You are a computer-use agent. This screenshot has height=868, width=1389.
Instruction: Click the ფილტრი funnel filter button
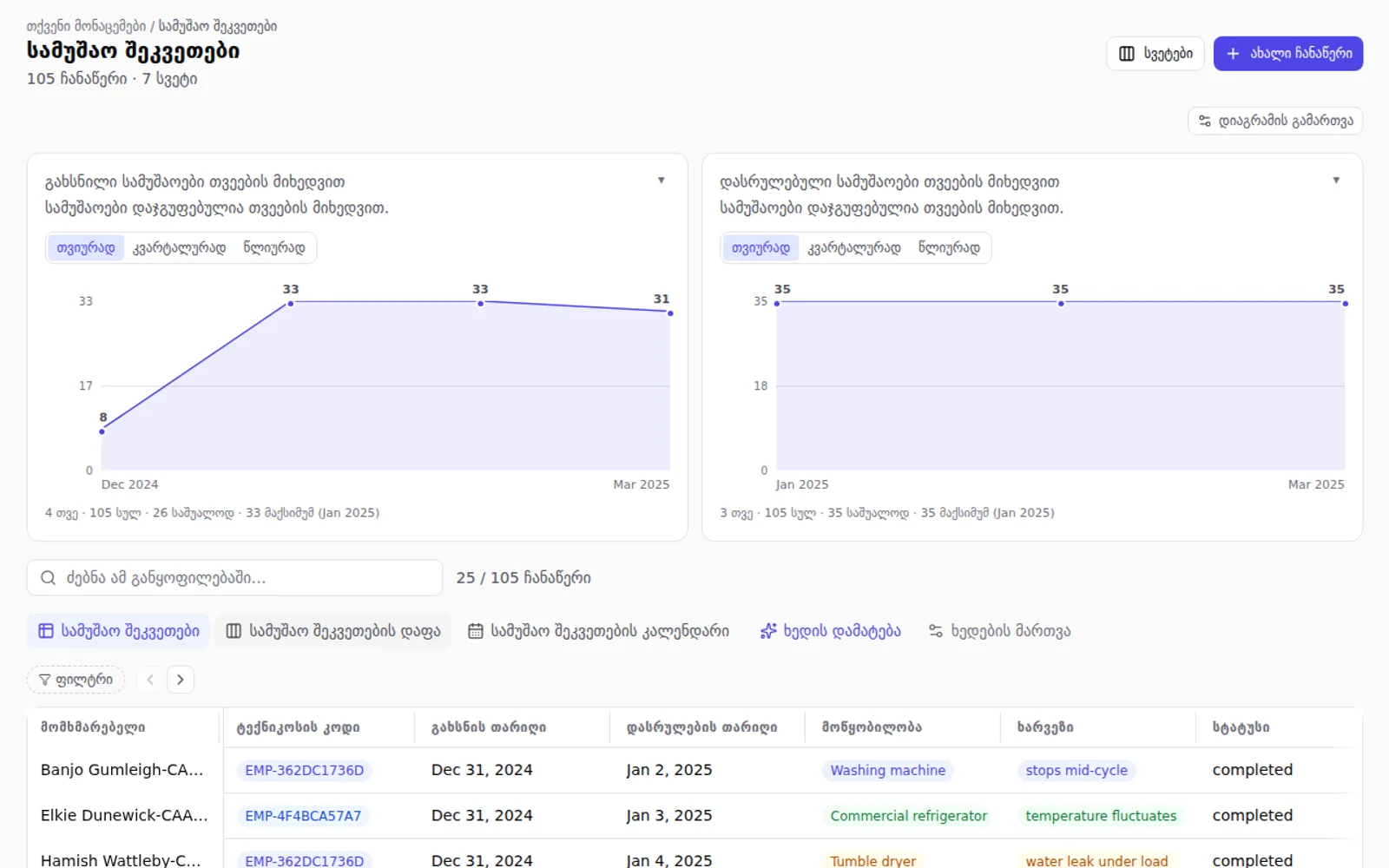tap(76, 680)
